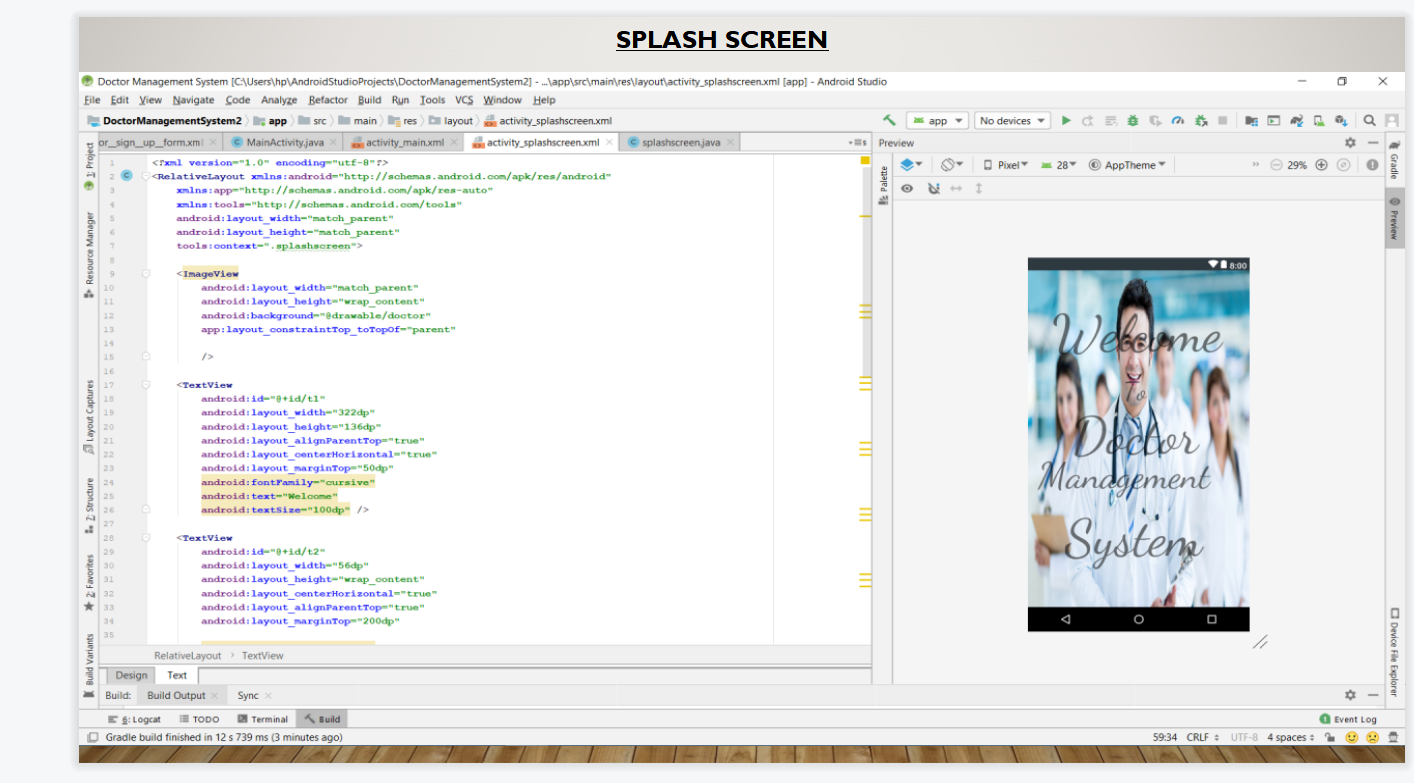
Task: Switch to the Design editor tab
Action: pos(131,675)
